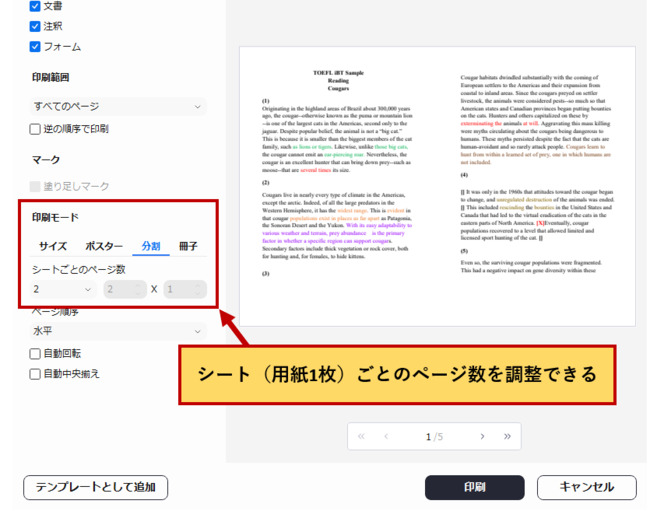
Task: Switch to the サイズ print mode tab
Action: coord(53,246)
